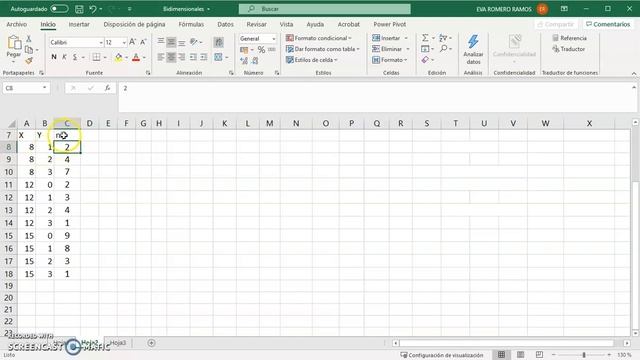Click the Increase Indent icon

204,57
